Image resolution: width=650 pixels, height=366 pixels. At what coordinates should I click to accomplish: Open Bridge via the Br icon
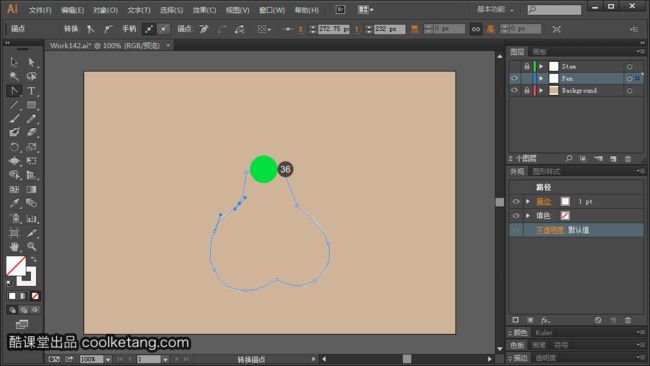click(340, 10)
